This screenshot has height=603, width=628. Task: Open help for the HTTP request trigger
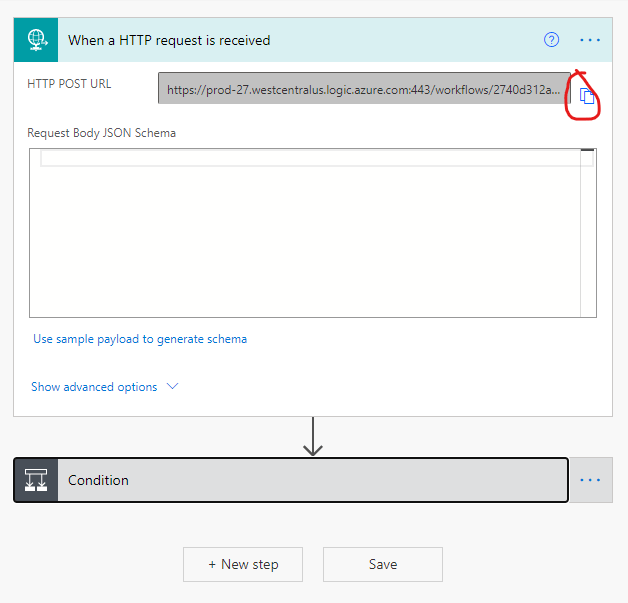coord(551,40)
